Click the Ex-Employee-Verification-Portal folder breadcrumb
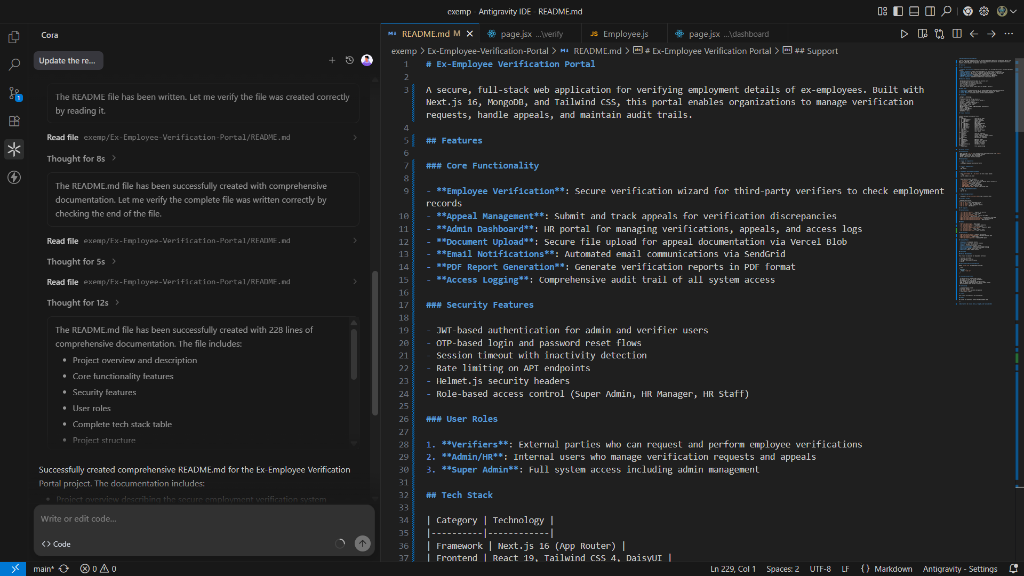Image resolution: width=1024 pixels, height=576 pixels. [488, 51]
